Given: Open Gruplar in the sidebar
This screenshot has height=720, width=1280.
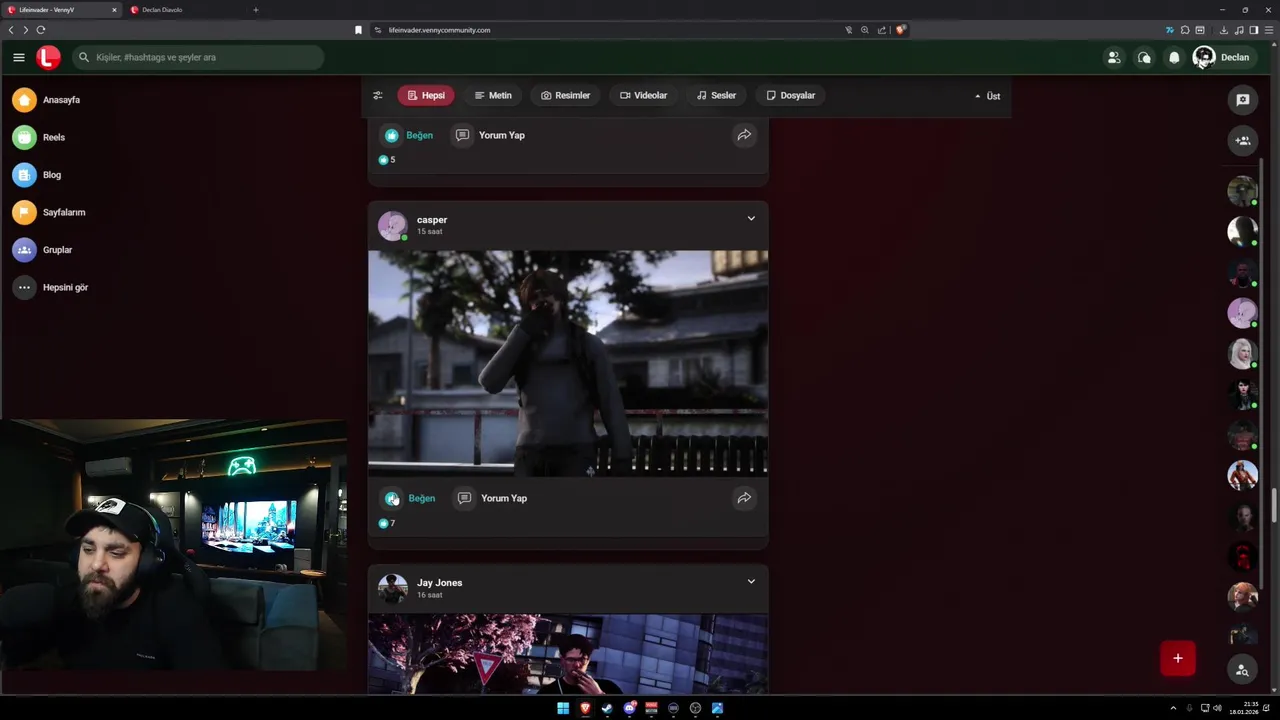Looking at the screenshot, I should (43, 250).
